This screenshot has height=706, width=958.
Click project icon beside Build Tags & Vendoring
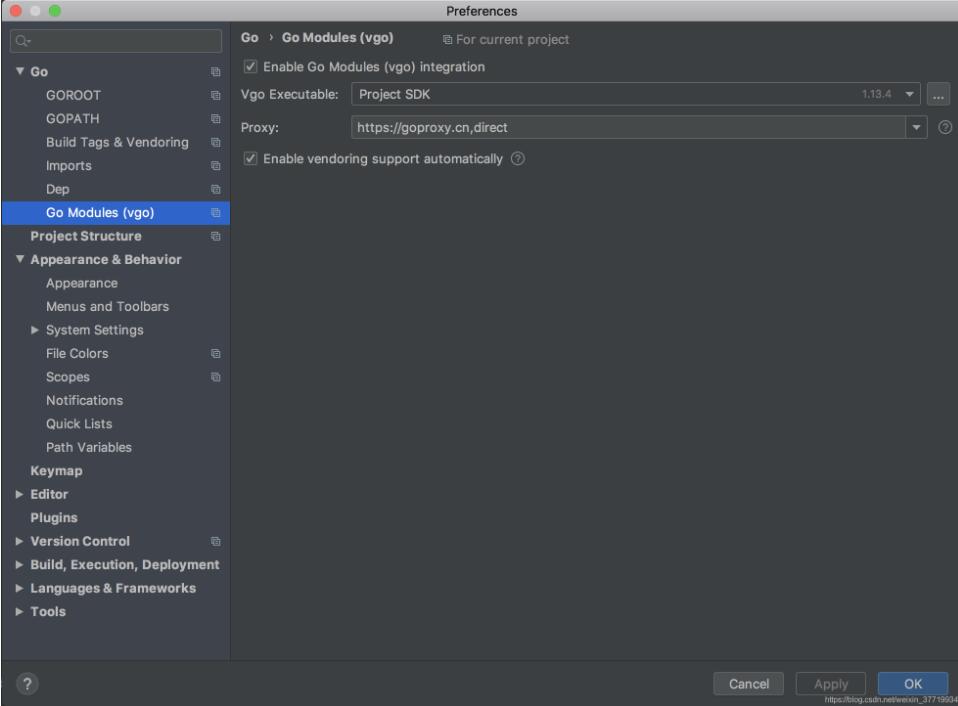pyautogui.click(x=216, y=142)
